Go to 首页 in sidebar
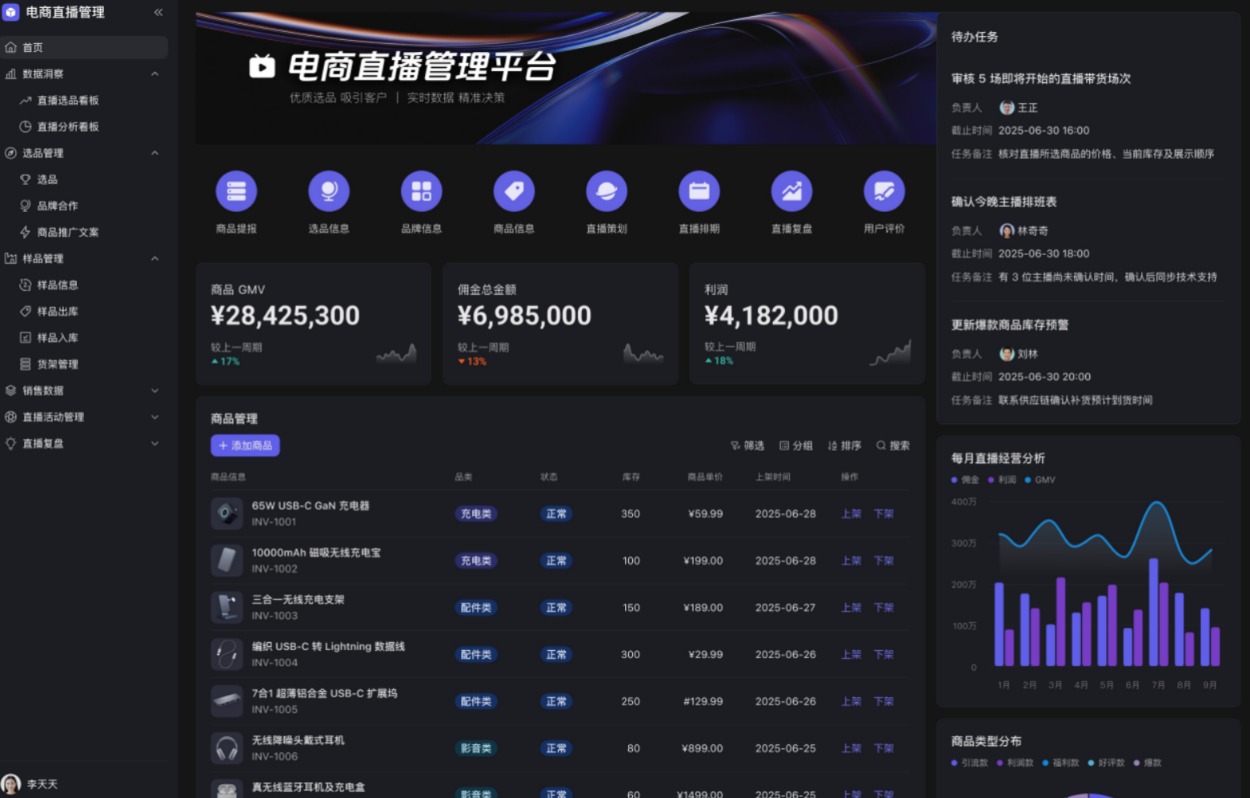This screenshot has width=1250, height=798. (84, 47)
